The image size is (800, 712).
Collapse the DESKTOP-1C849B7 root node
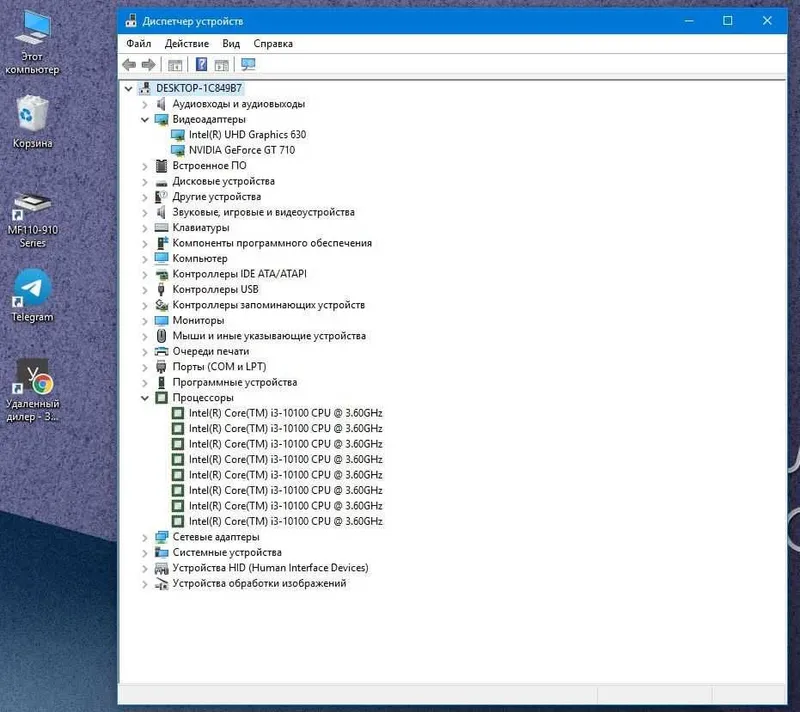coord(129,89)
